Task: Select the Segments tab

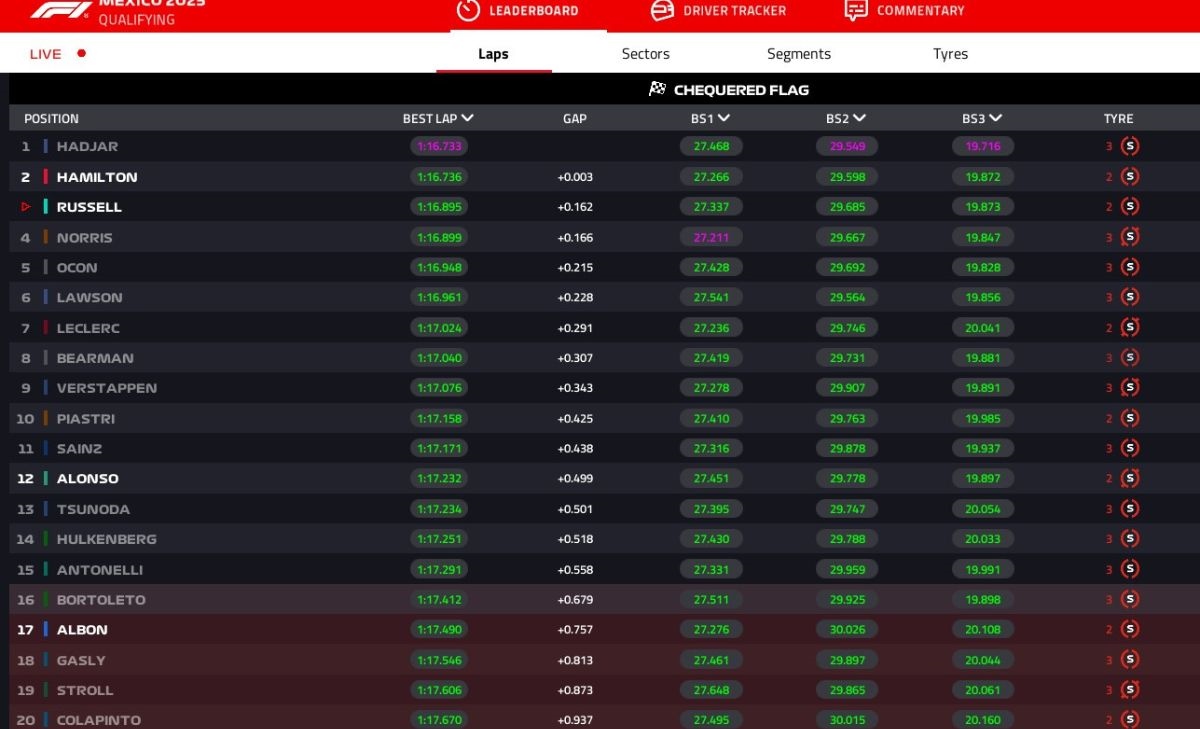Action: pyautogui.click(x=798, y=54)
